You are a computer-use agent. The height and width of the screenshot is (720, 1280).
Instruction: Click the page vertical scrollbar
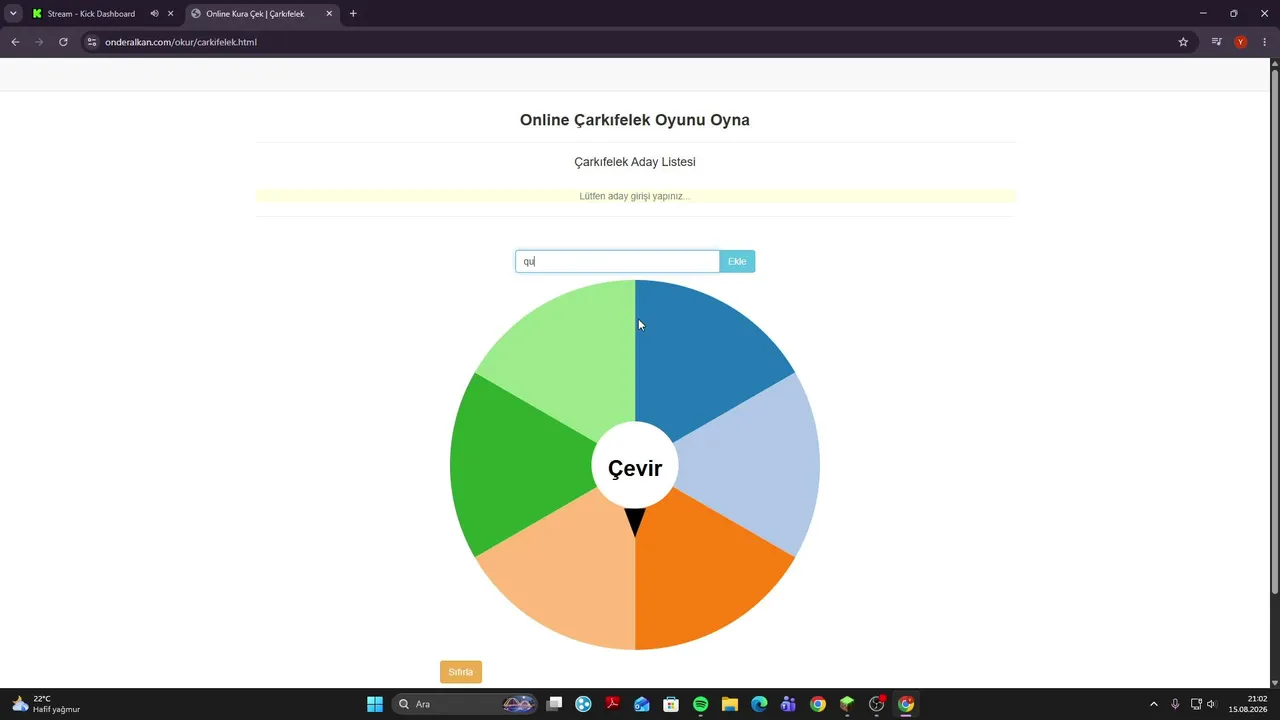(1274, 330)
